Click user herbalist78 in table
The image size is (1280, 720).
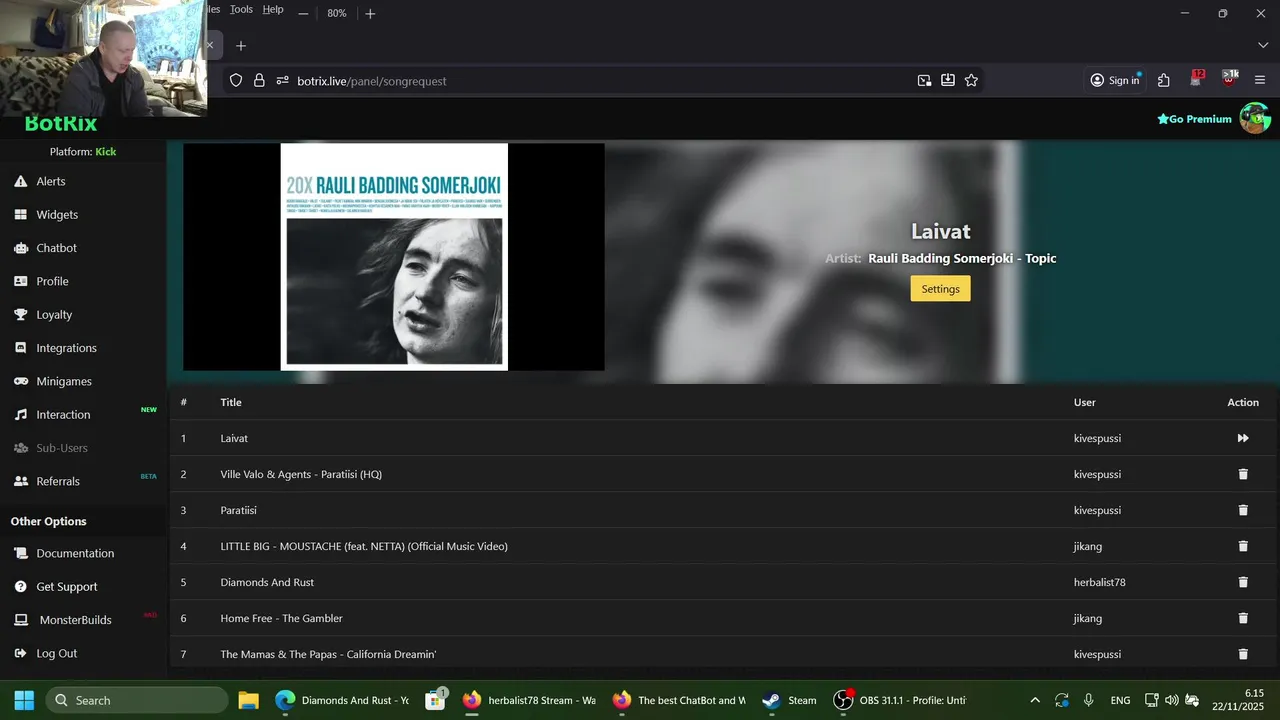pos(1100,582)
